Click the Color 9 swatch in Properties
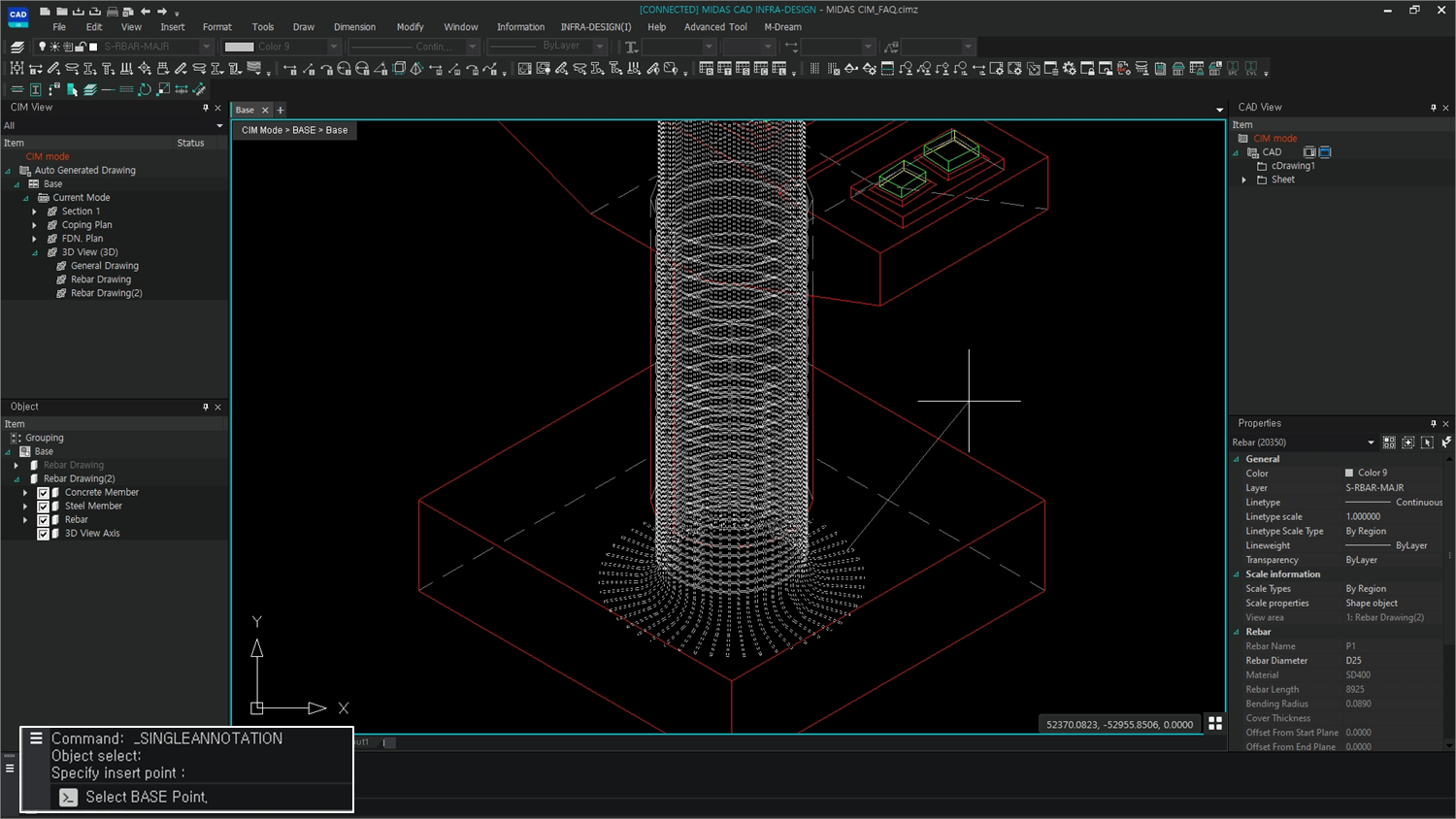 click(x=1351, y=473)
